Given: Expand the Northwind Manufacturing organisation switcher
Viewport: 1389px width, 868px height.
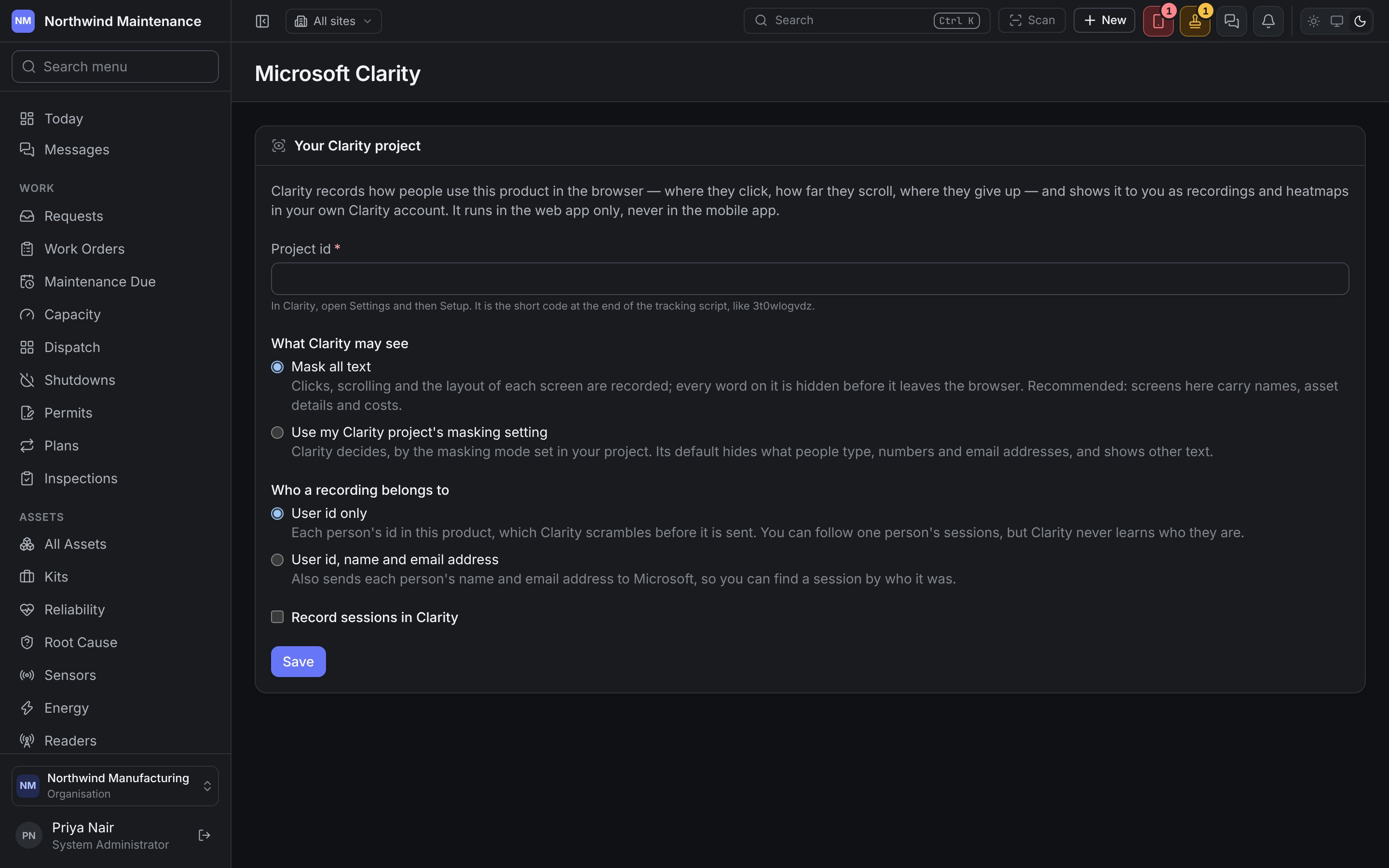Looking at the screenshot, I should [115, 786].
